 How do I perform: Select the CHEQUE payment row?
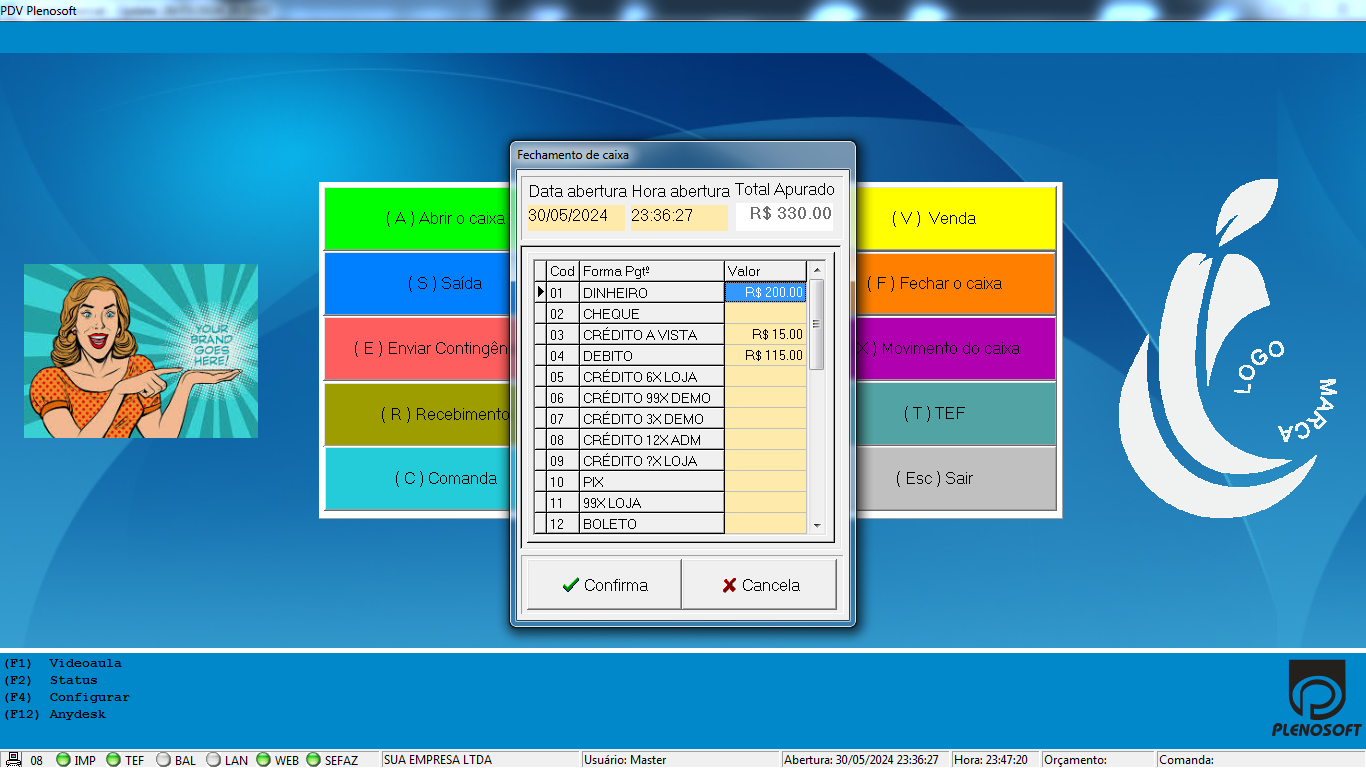(671, 314)
